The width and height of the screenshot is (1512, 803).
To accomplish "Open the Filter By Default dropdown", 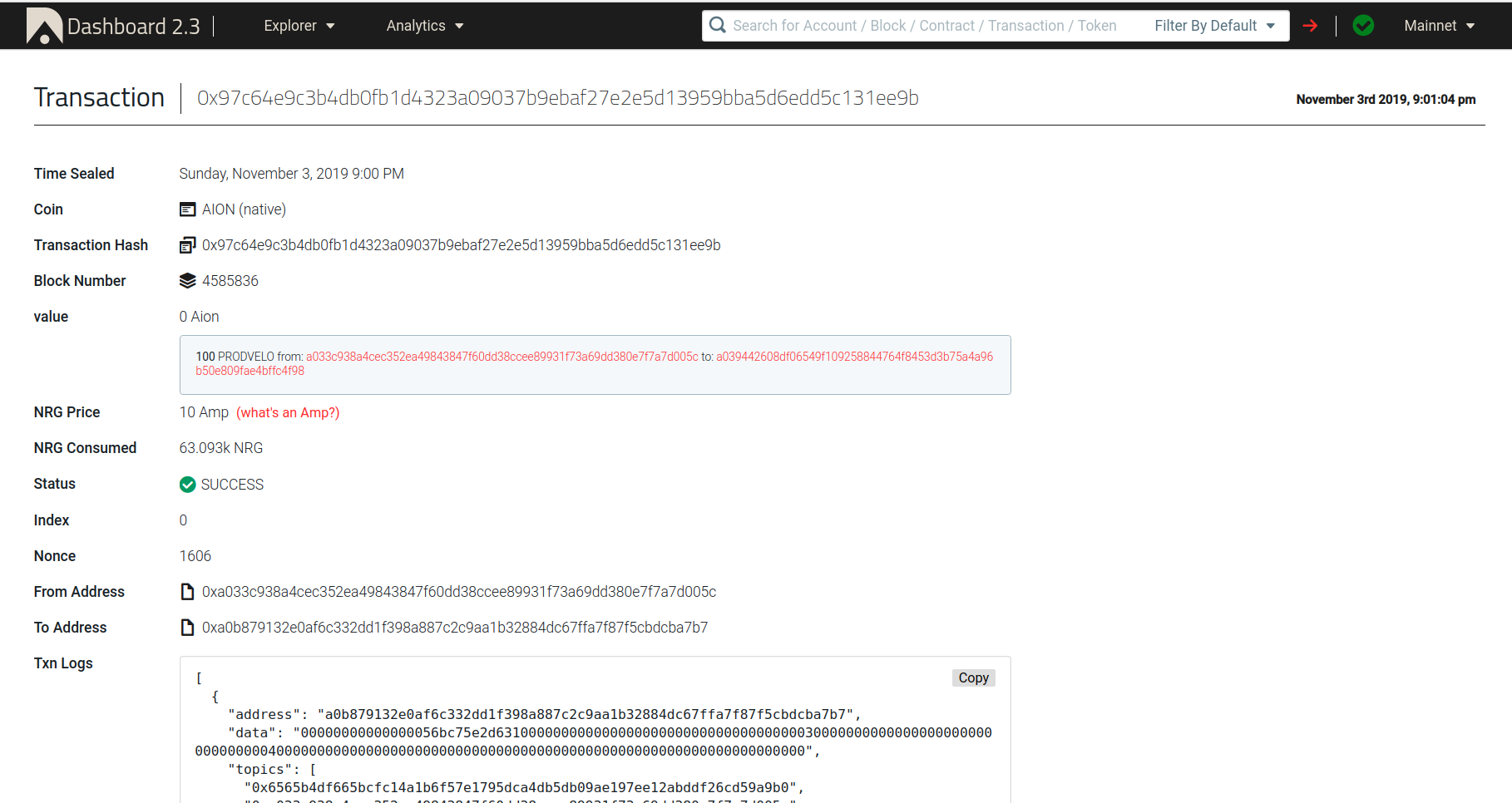I will pyautogui.click(x=1213, y=25).
